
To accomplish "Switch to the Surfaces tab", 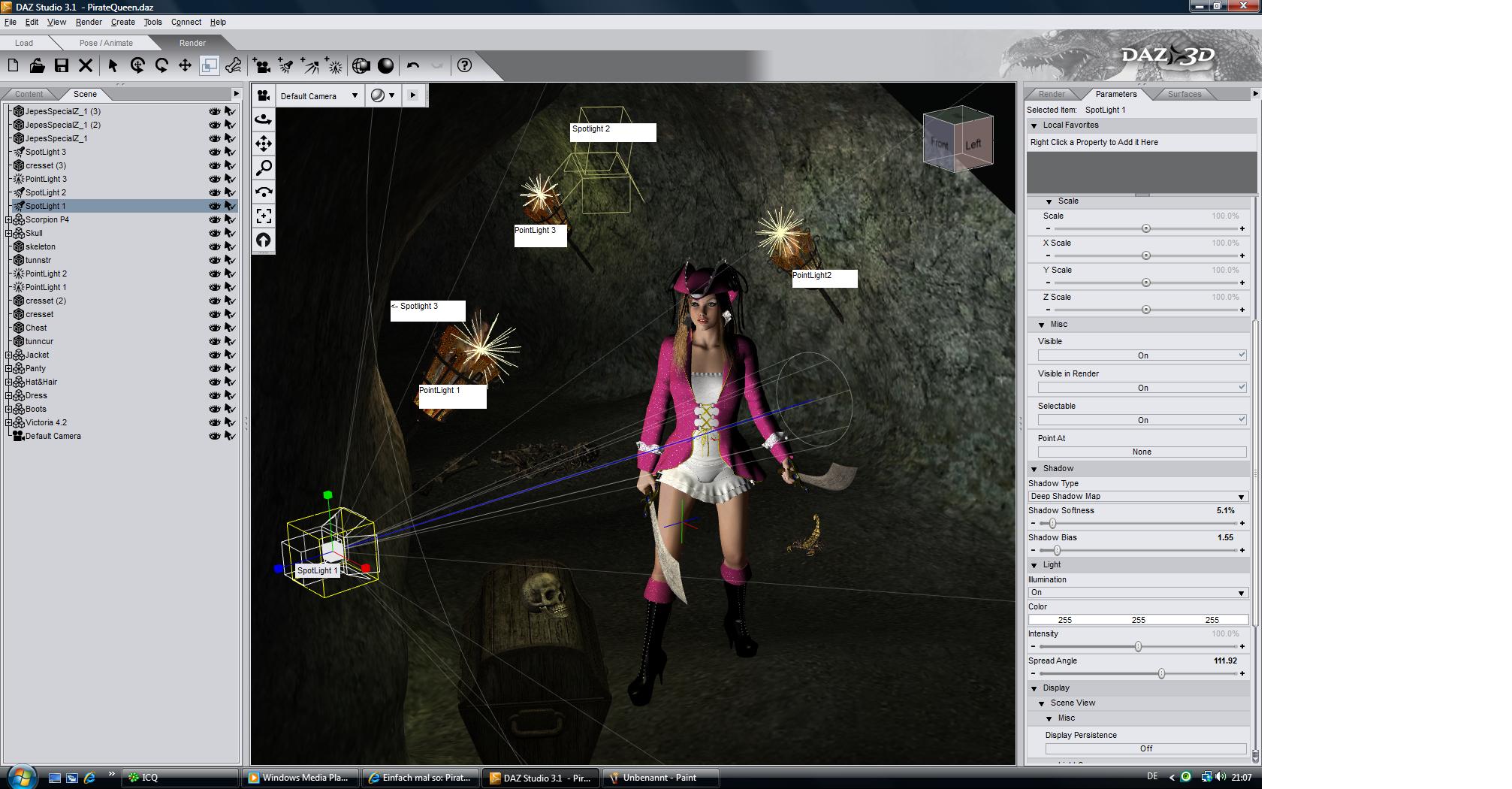I will click(1185, 94).
